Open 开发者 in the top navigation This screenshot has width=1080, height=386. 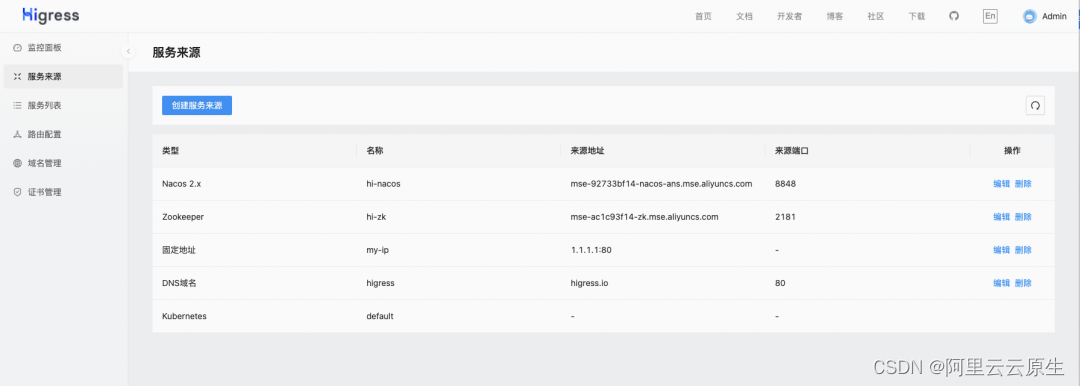[789, 17]
